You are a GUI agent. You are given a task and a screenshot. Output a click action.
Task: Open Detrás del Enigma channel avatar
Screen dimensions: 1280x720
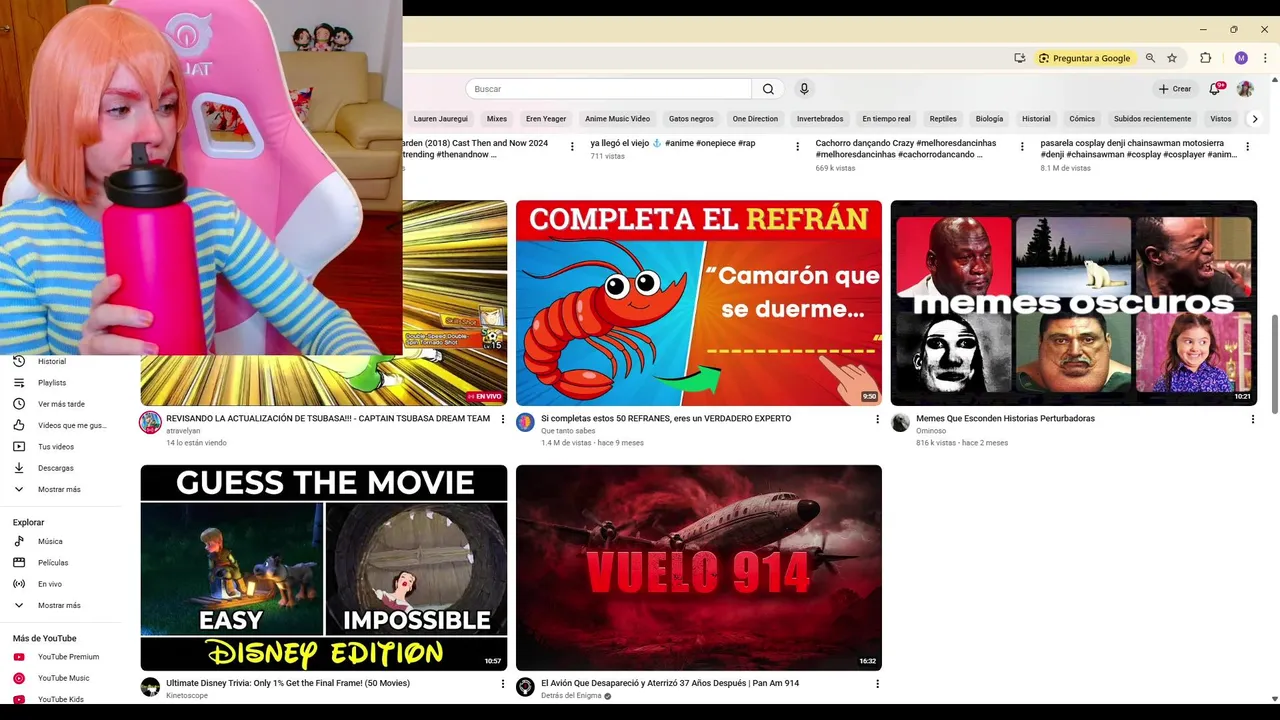point(525,687)
